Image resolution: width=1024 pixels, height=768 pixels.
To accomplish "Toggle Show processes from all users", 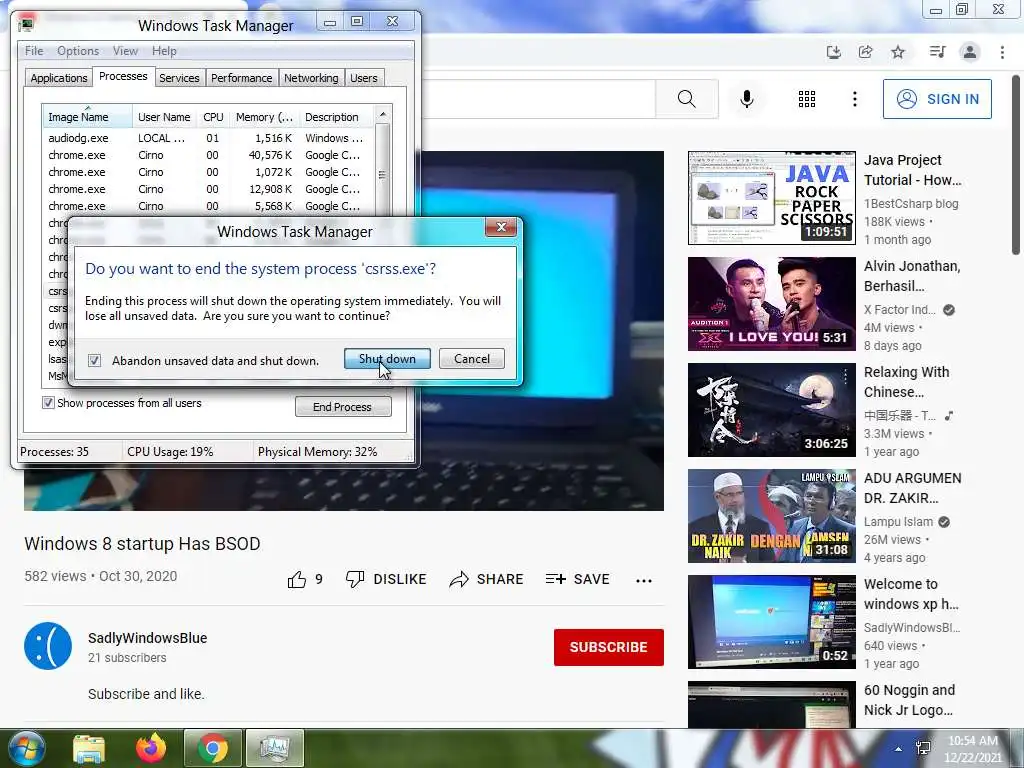I will click(48, 403).
